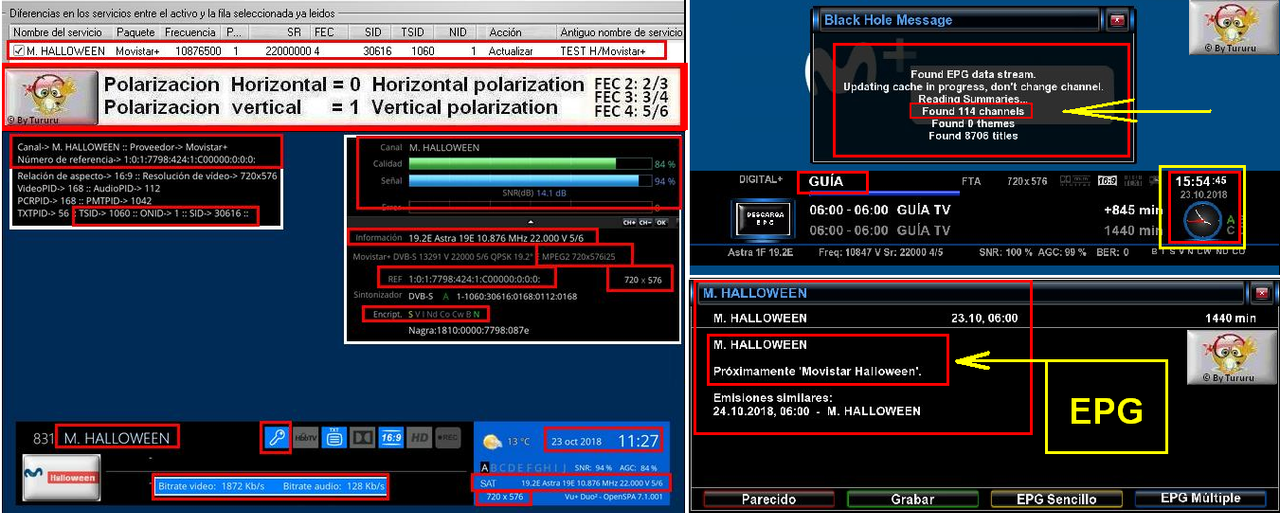1280x513 pixels.
Task: Click the 'Nombre del servicio' column header
Action: (x=61, y=32)
